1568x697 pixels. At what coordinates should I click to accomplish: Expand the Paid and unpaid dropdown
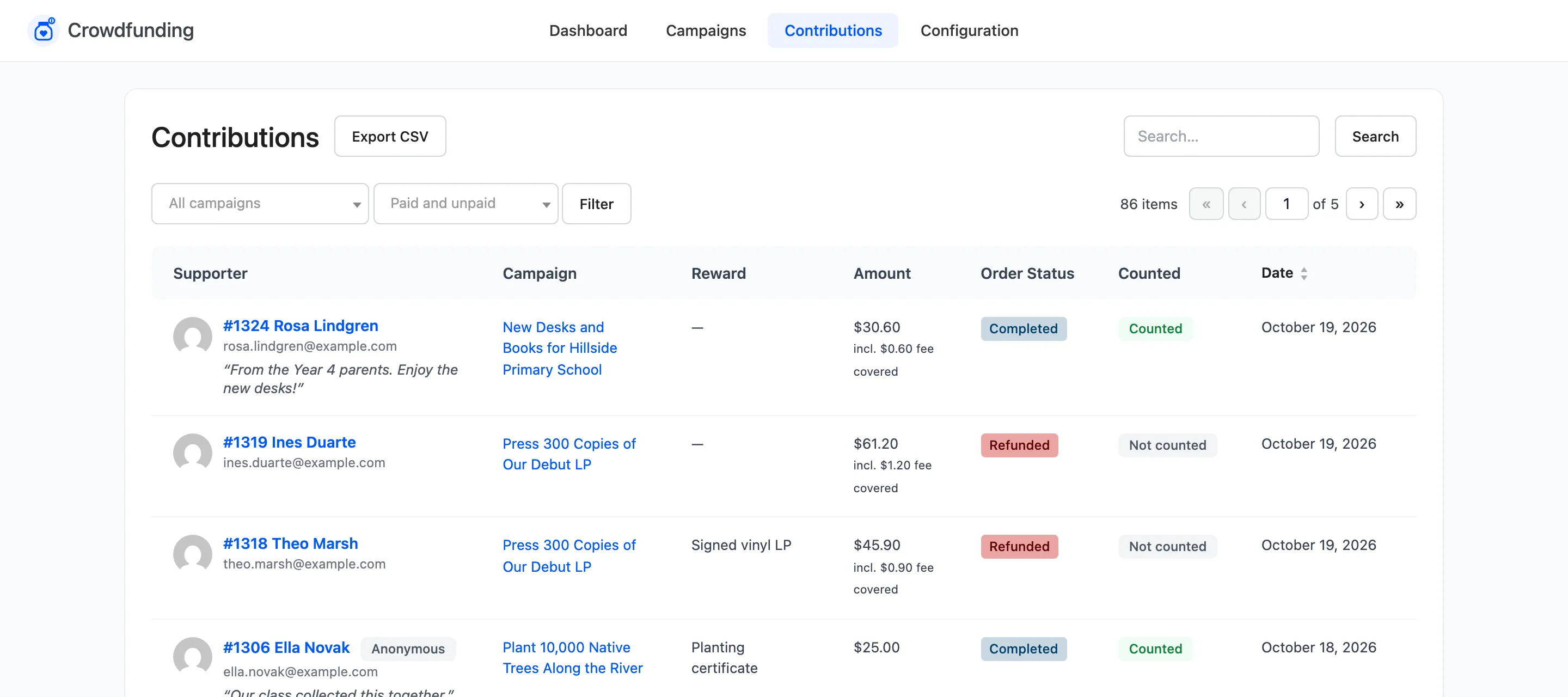pos(465,203)
